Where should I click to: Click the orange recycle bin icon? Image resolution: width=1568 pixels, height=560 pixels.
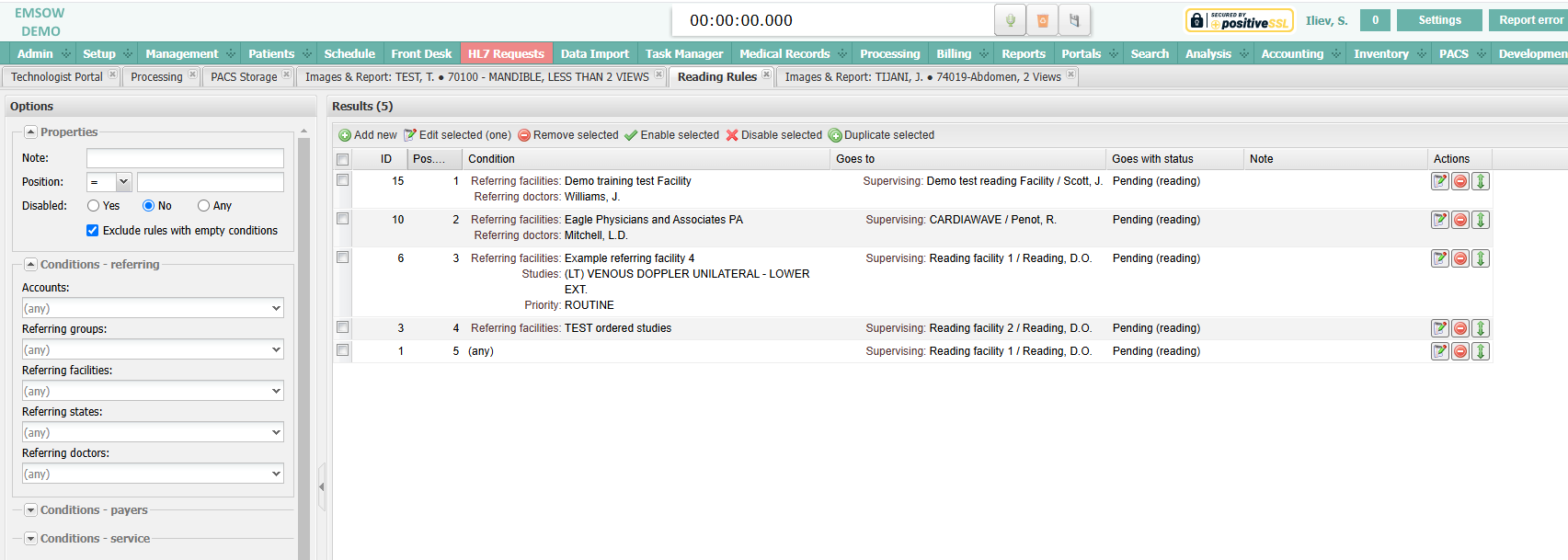click(x=1042, y=20)
